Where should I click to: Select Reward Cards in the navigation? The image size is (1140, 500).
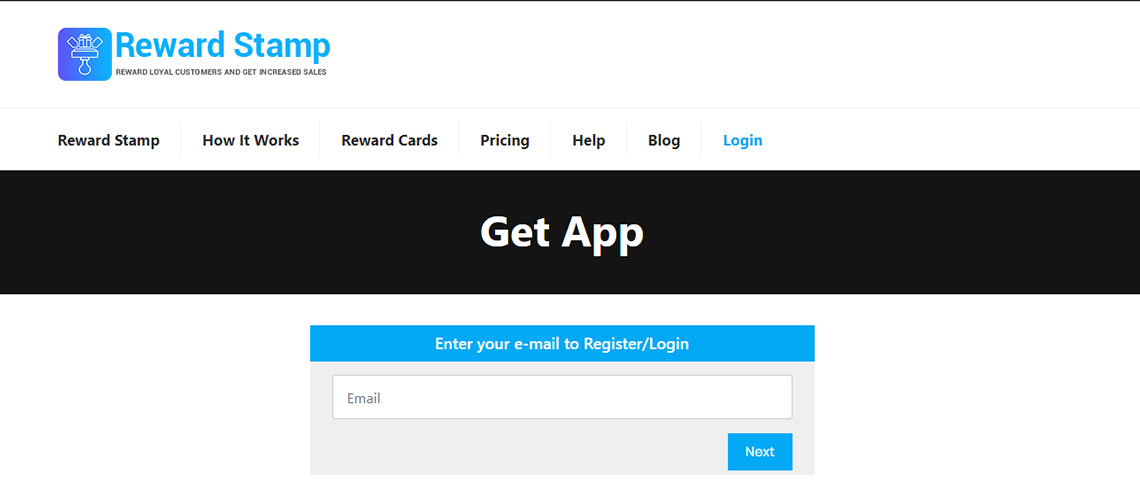pyautogui.click(x=389, y=140)
